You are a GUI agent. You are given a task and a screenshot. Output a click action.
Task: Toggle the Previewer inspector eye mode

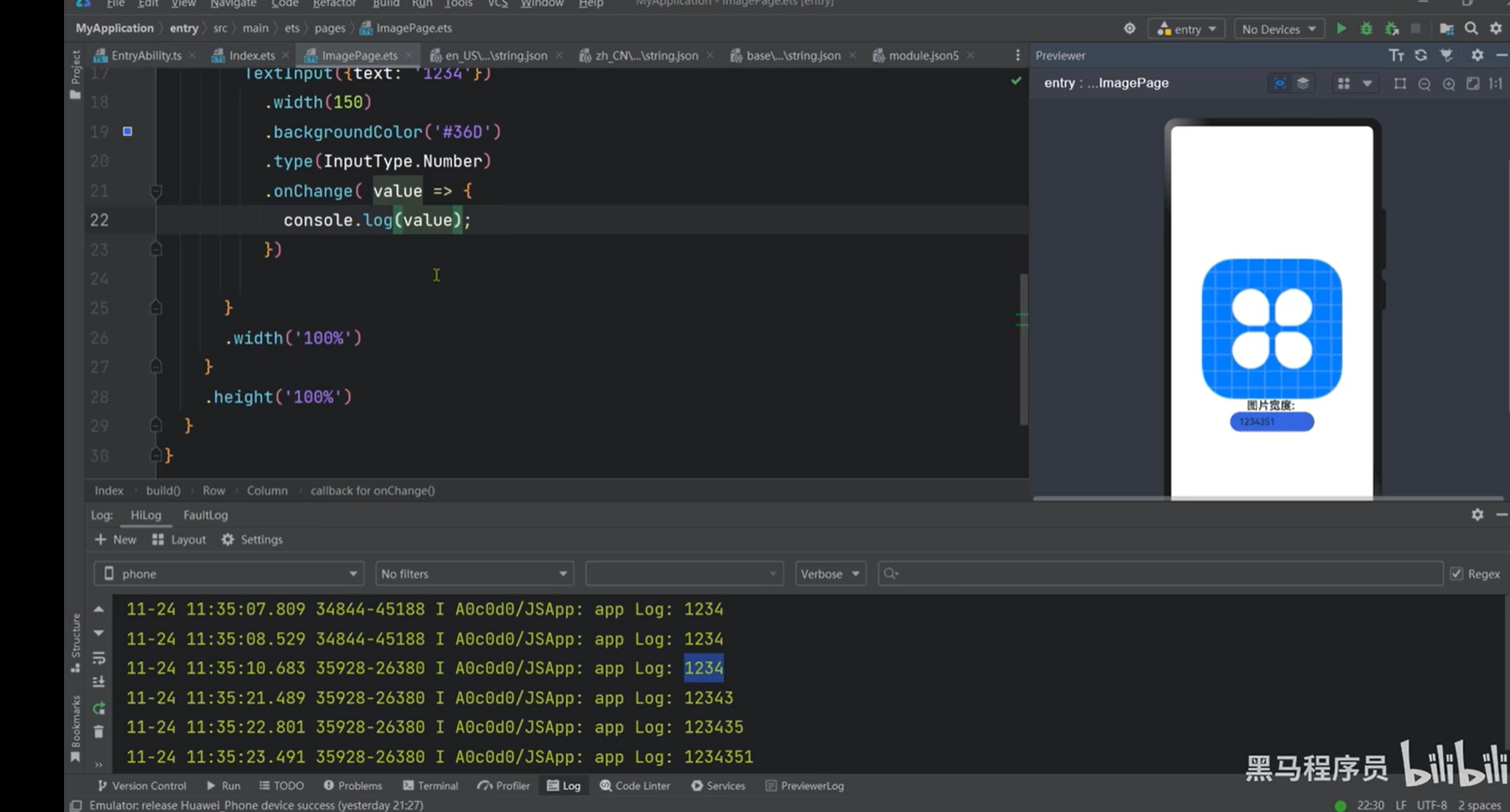[1279, 84]
